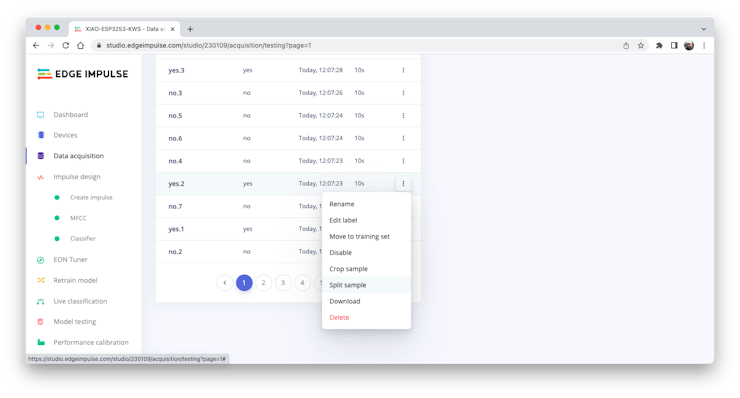Image resolution: width=740 pixels, height=398 pixels.
Task: Go to pagination page 4
Action: pos(302,283)
